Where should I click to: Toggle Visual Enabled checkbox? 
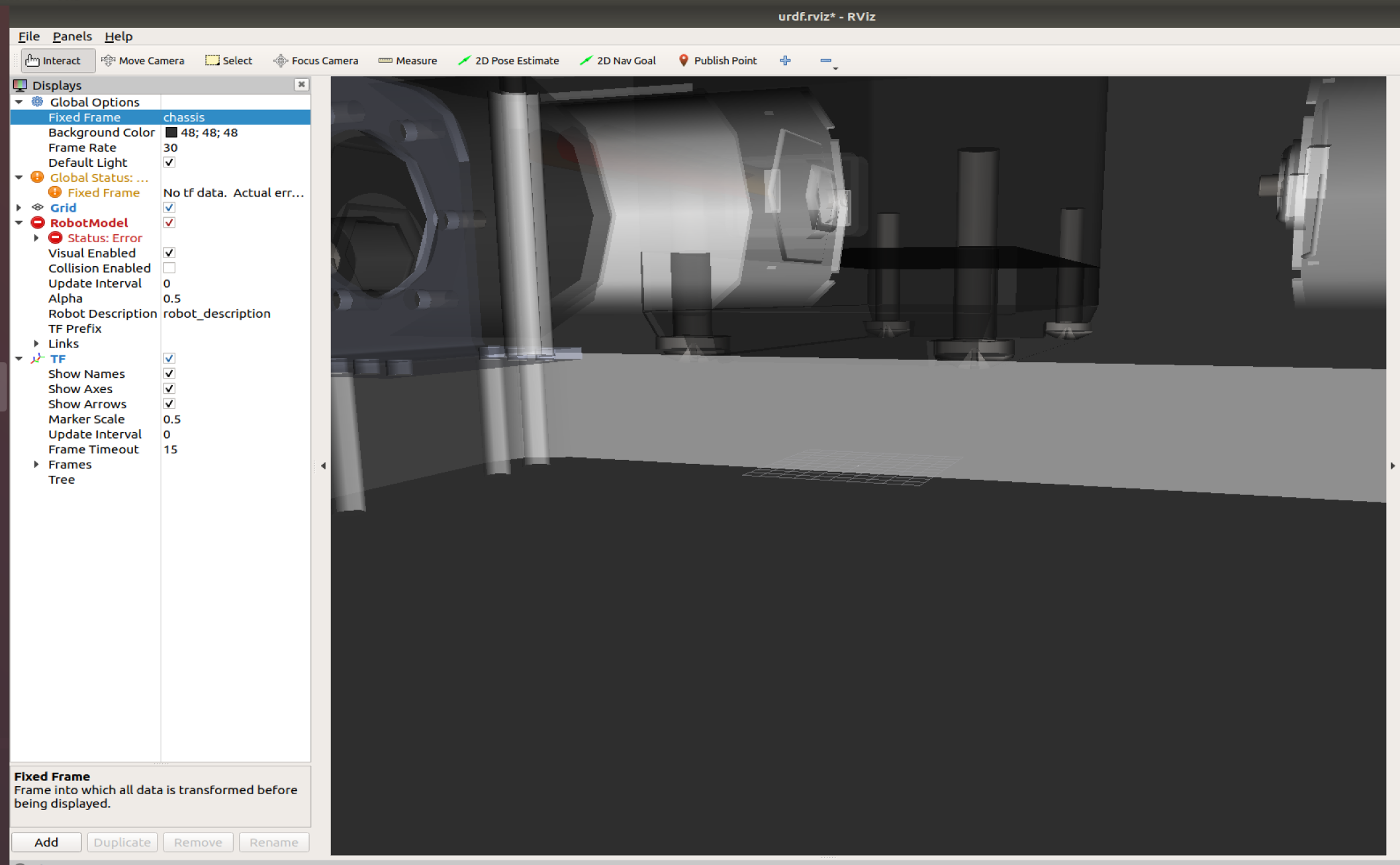tap(169, 253)
